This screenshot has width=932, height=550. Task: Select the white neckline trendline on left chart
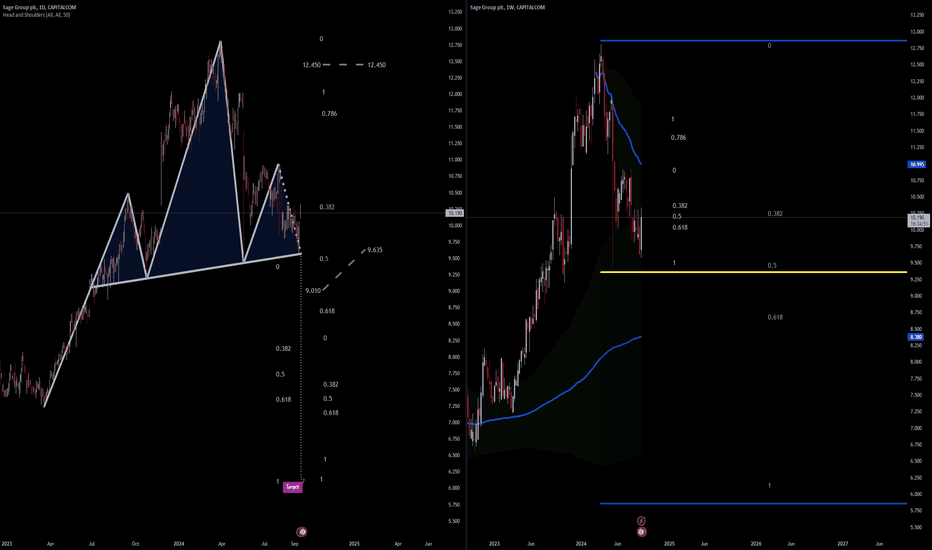[x=196, y=271]
